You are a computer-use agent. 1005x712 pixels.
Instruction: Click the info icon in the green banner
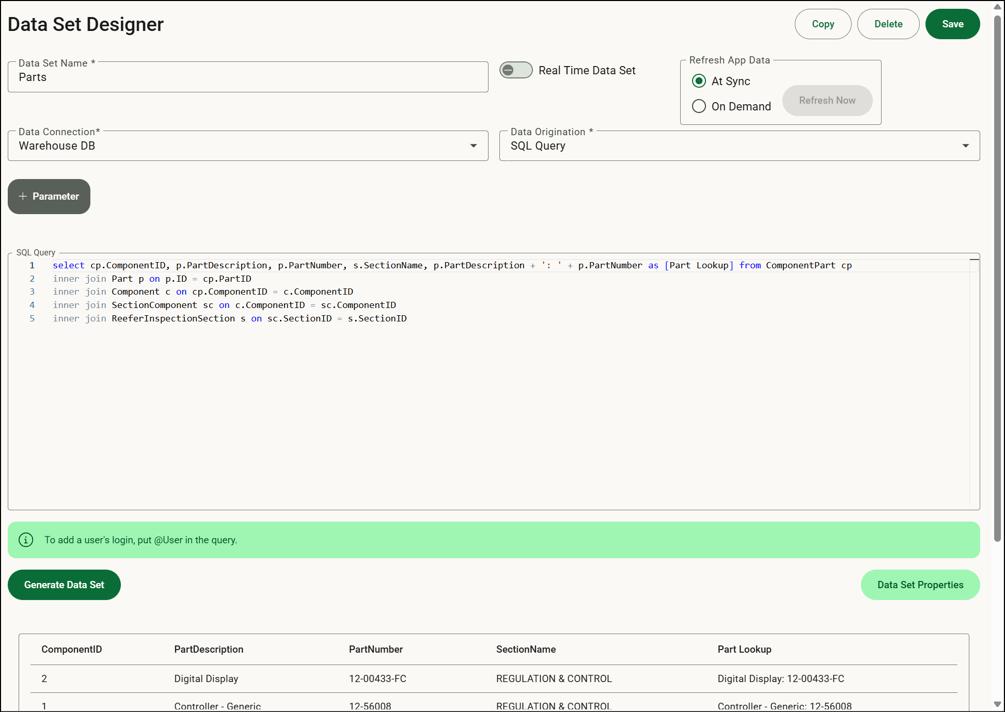[x=25, y=539]
